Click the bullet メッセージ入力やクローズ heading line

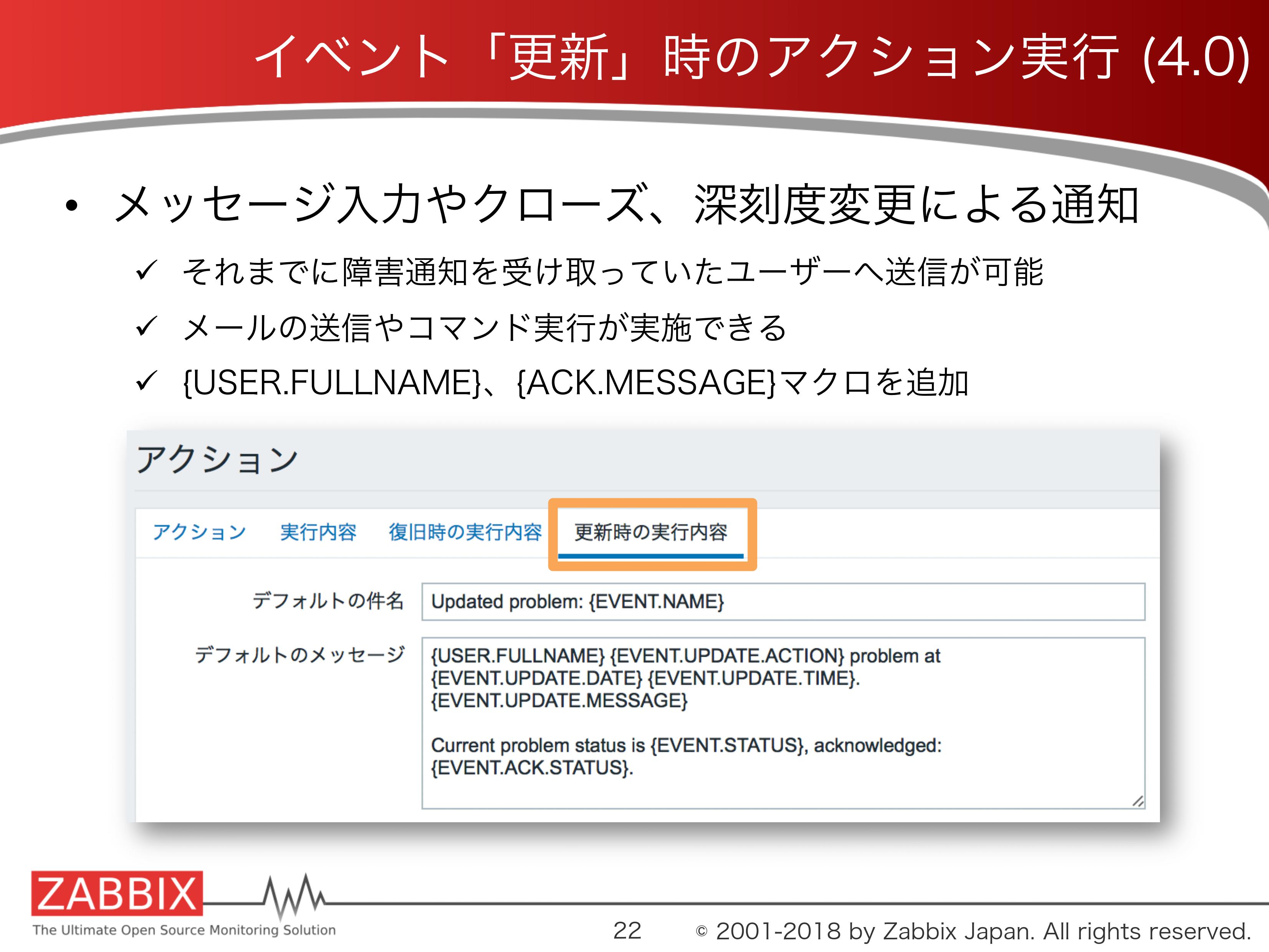click(627, 203)
